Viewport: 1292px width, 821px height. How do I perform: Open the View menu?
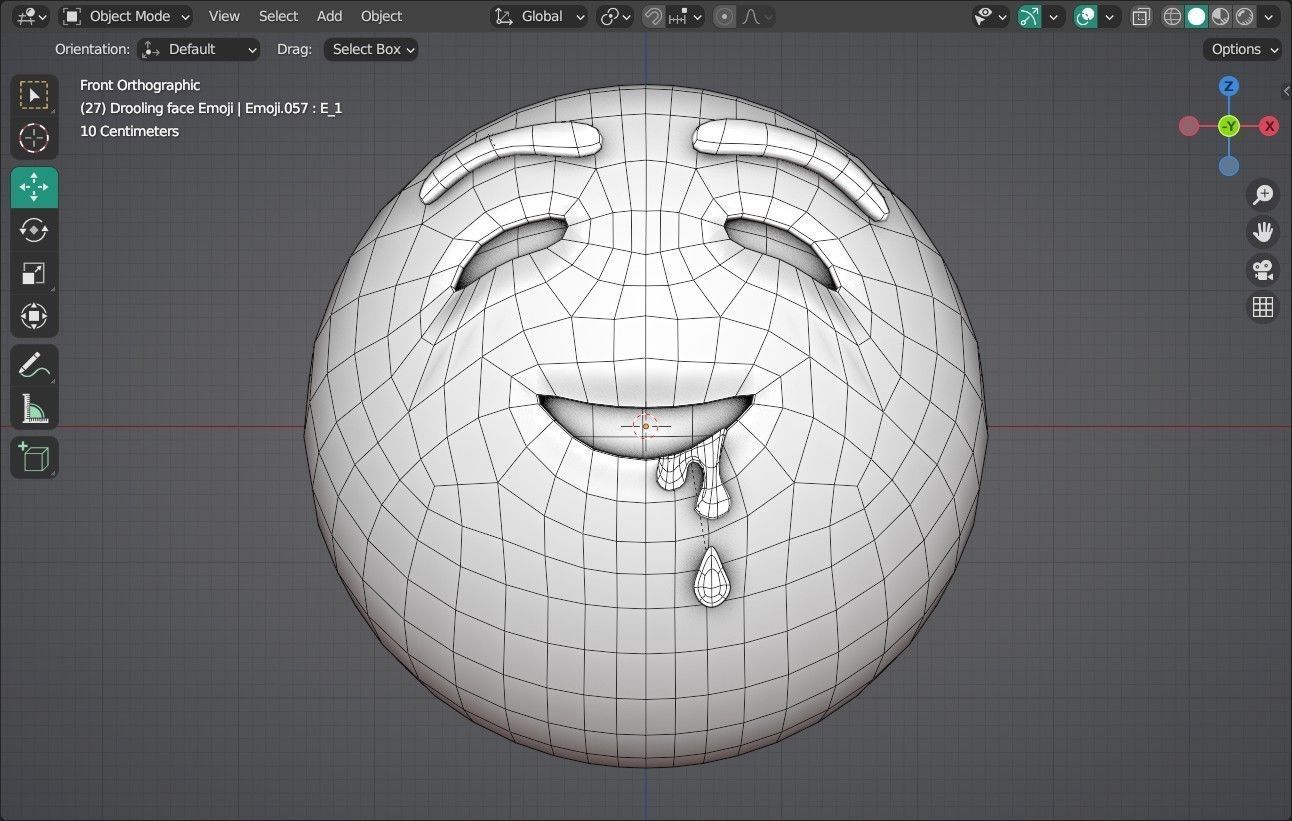[x=224, y=16]
